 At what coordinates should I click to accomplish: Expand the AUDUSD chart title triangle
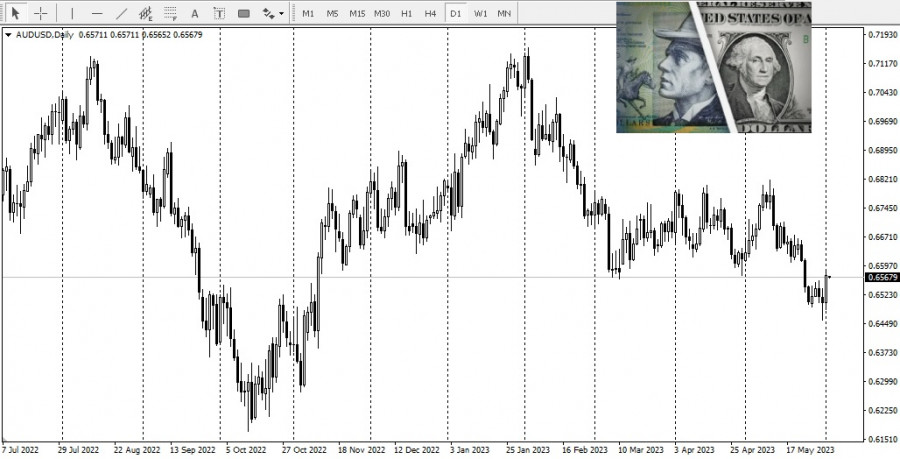9,35
